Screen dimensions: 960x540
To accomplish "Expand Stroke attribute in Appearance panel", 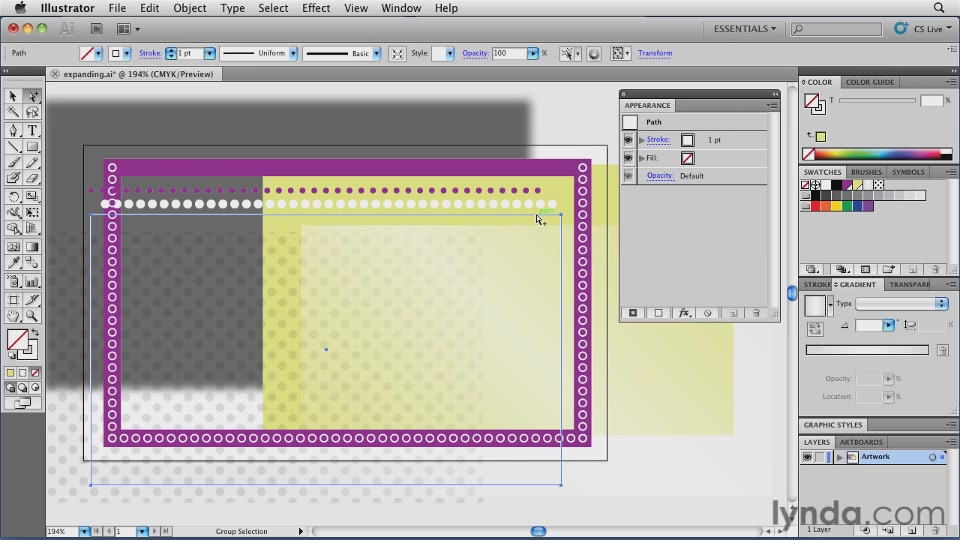I will (x=642, y=140).
